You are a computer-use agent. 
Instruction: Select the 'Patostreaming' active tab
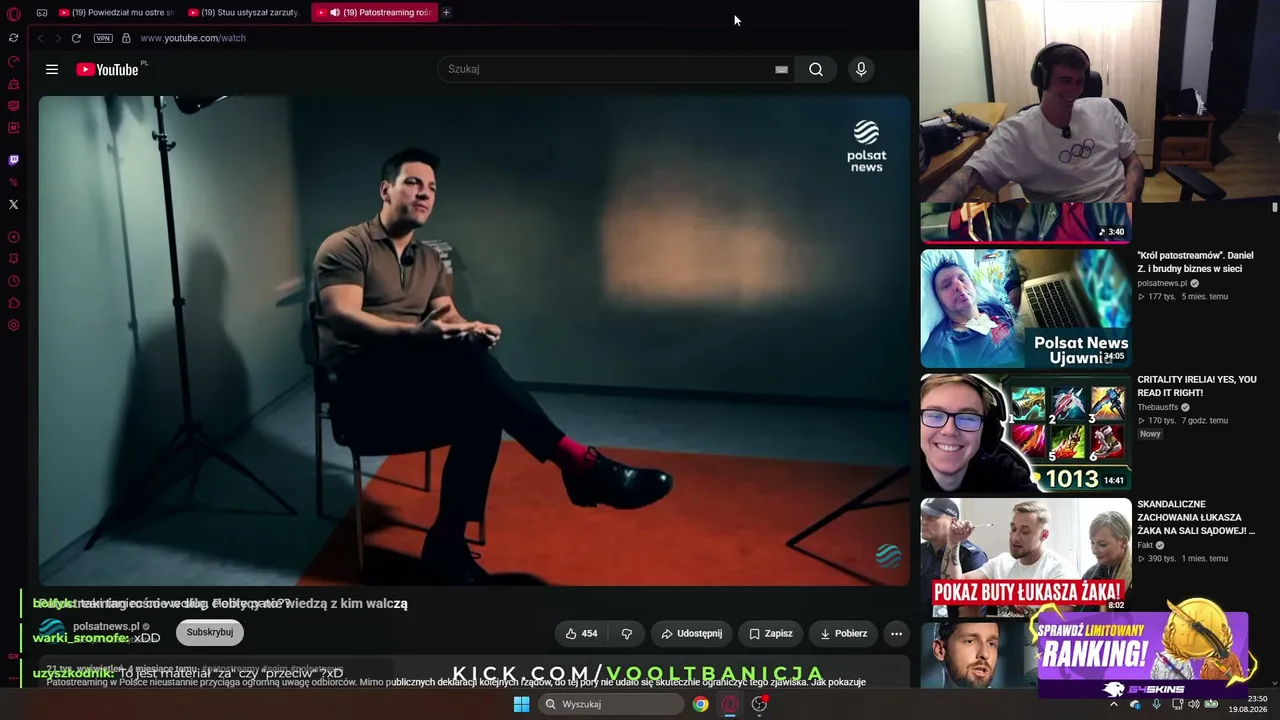(x=374, y=12)
